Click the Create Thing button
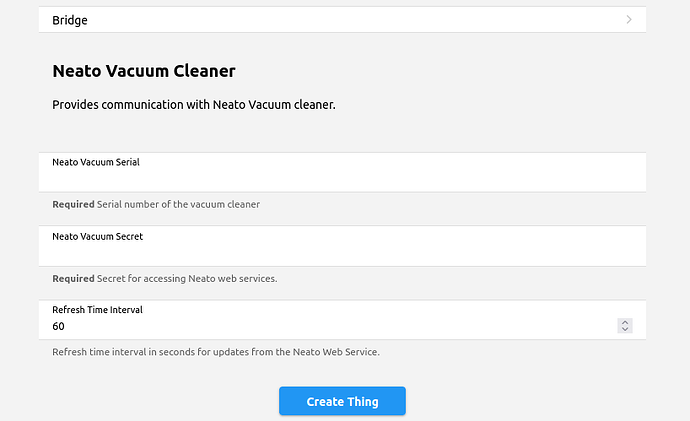 (x=342, y=401)
